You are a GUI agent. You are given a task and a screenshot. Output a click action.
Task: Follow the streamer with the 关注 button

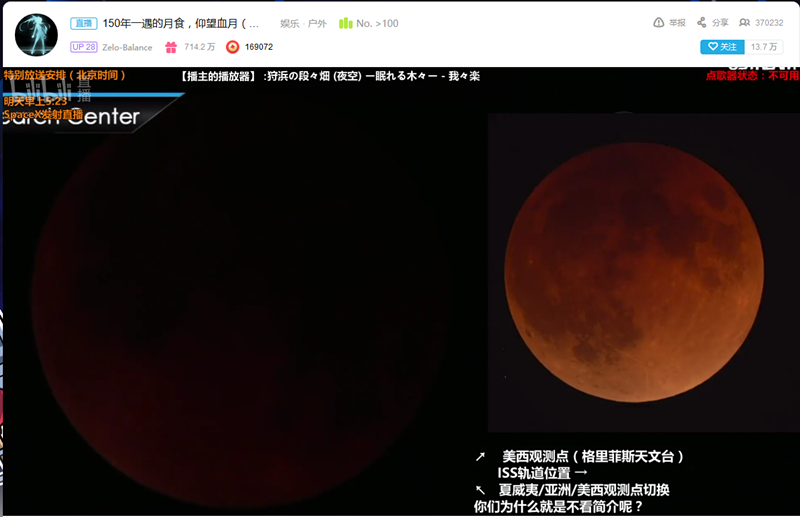coord(722,47)
